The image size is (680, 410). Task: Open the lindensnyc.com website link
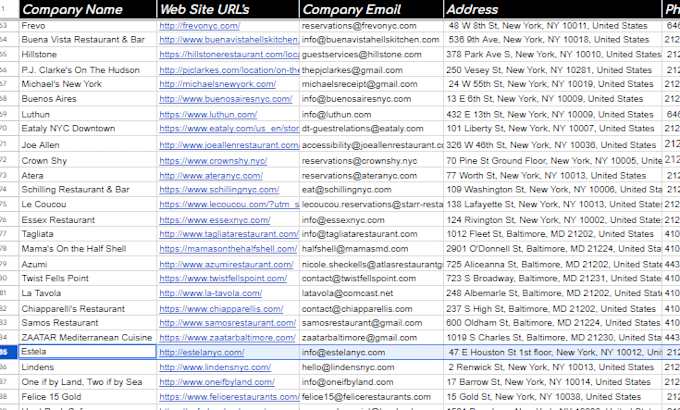(215, 367)
